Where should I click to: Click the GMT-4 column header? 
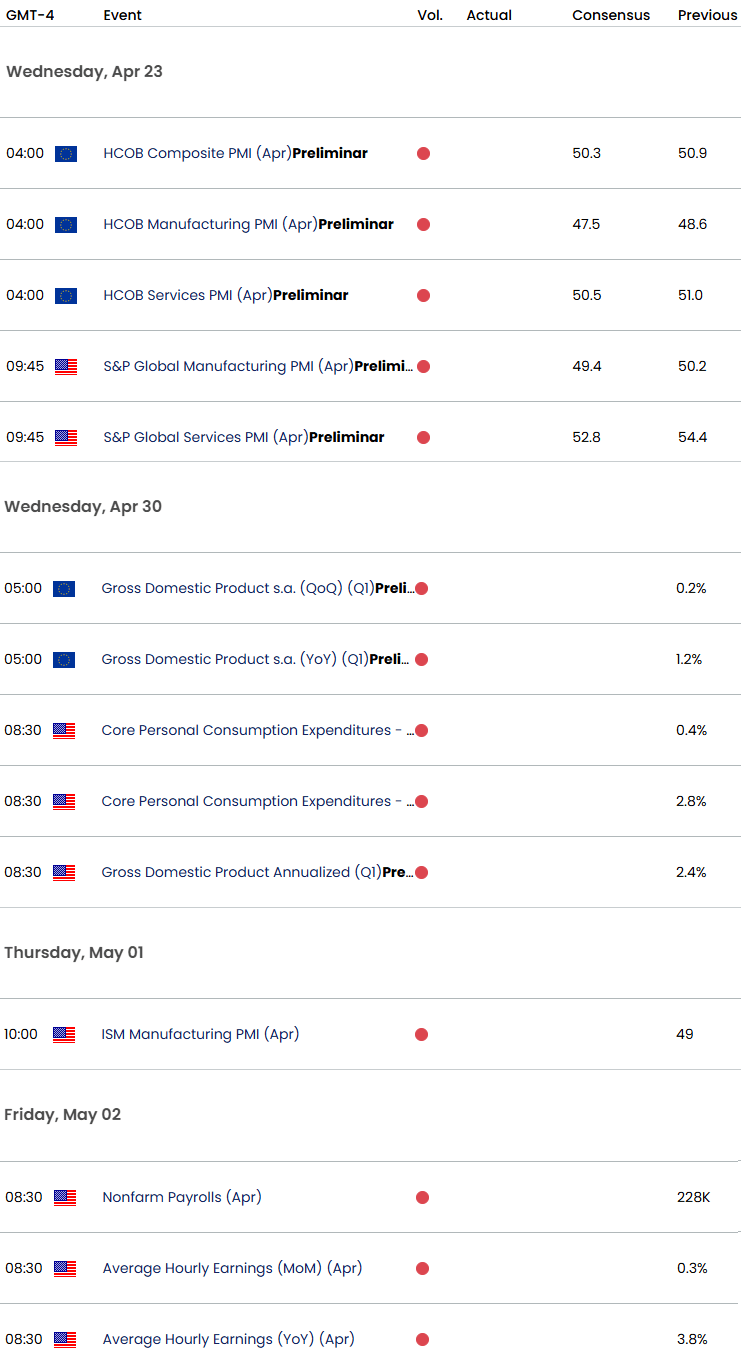tap(27, 15)
